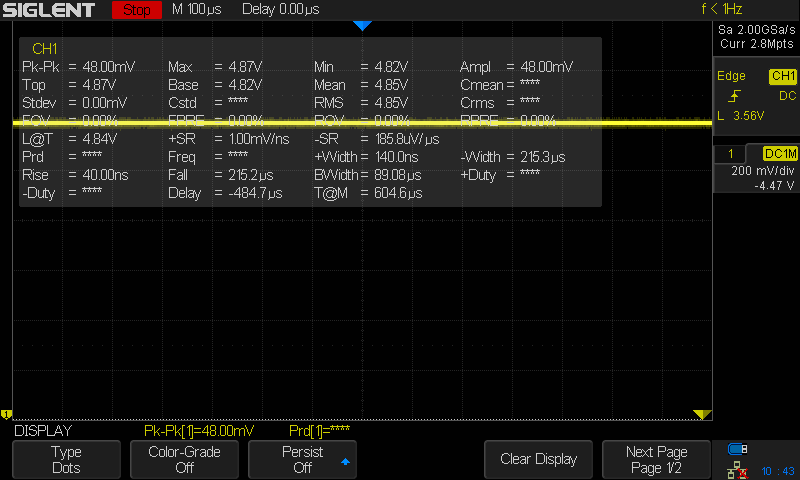Toggle the DC1M coupling badge
The width and height of the screenshot is (800, 480).
click(778, 153)
